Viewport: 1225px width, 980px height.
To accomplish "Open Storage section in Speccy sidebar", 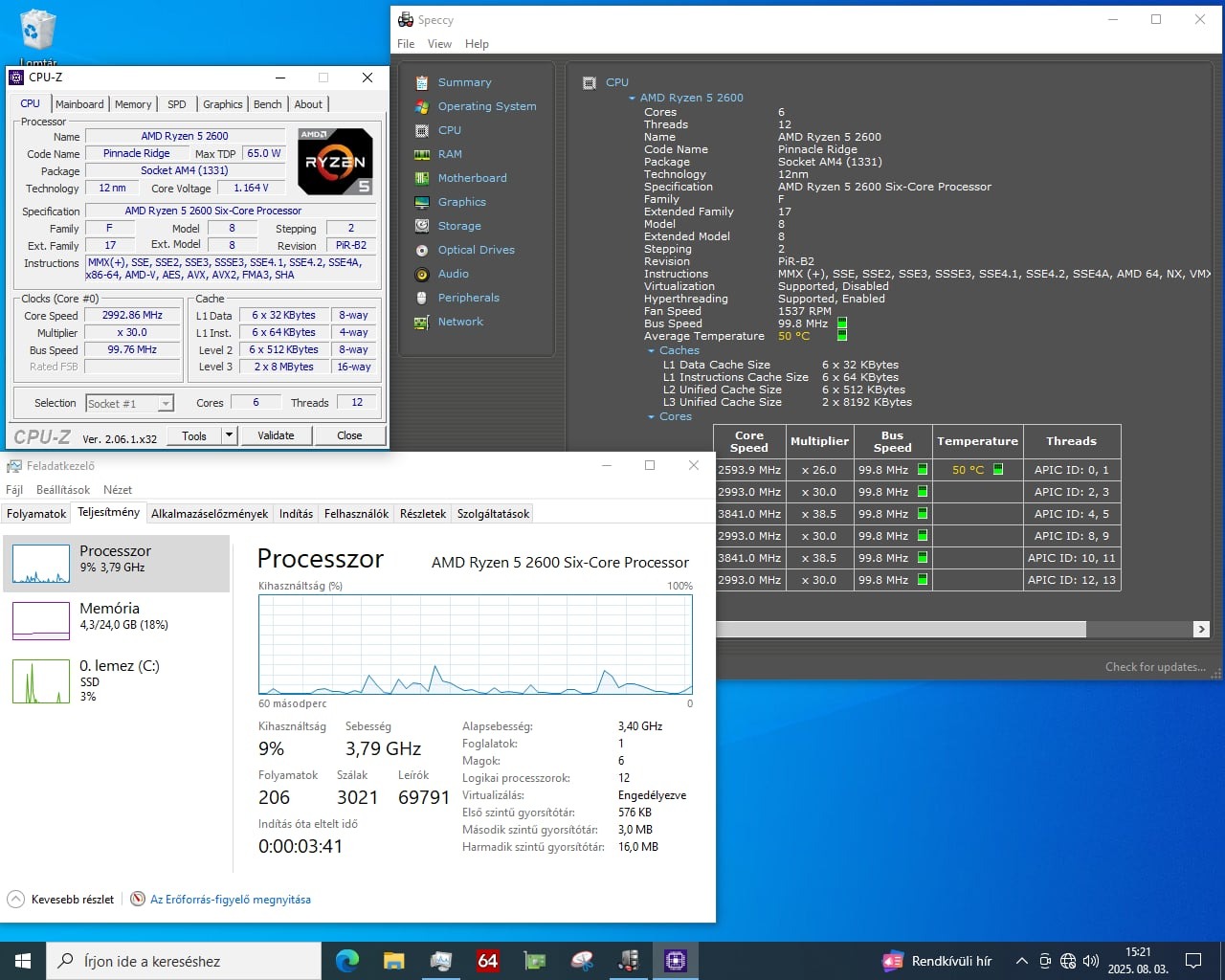I will (x=459, y=226).
